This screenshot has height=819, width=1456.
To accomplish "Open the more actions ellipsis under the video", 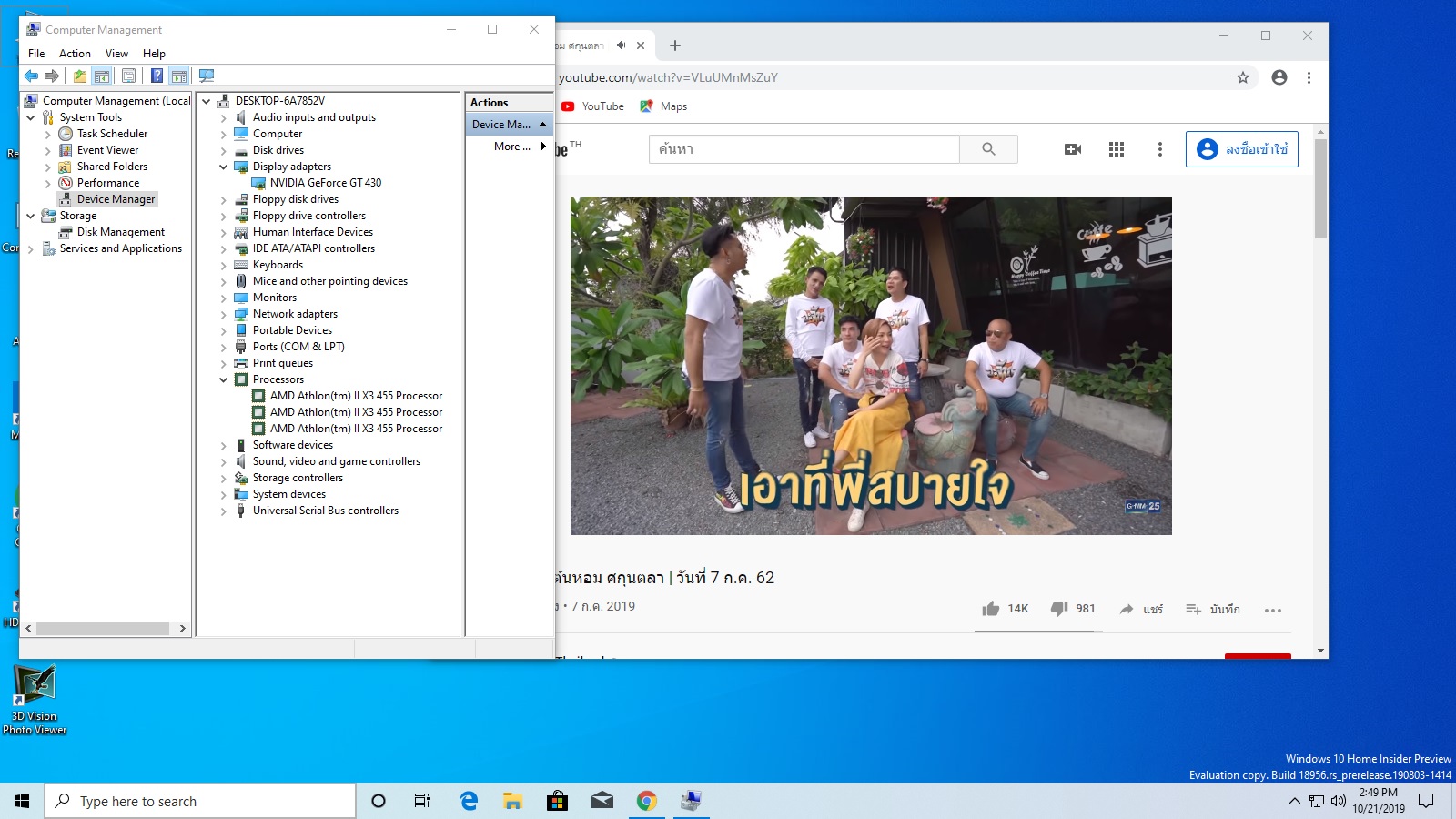I will [1272, 610].
